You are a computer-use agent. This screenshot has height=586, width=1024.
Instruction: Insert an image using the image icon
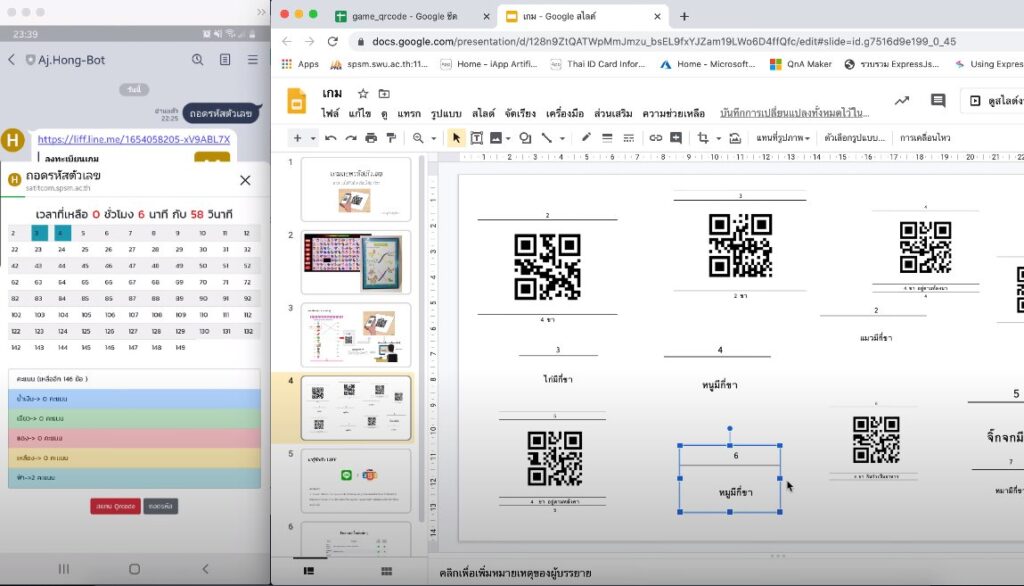(x=496, y=138)
